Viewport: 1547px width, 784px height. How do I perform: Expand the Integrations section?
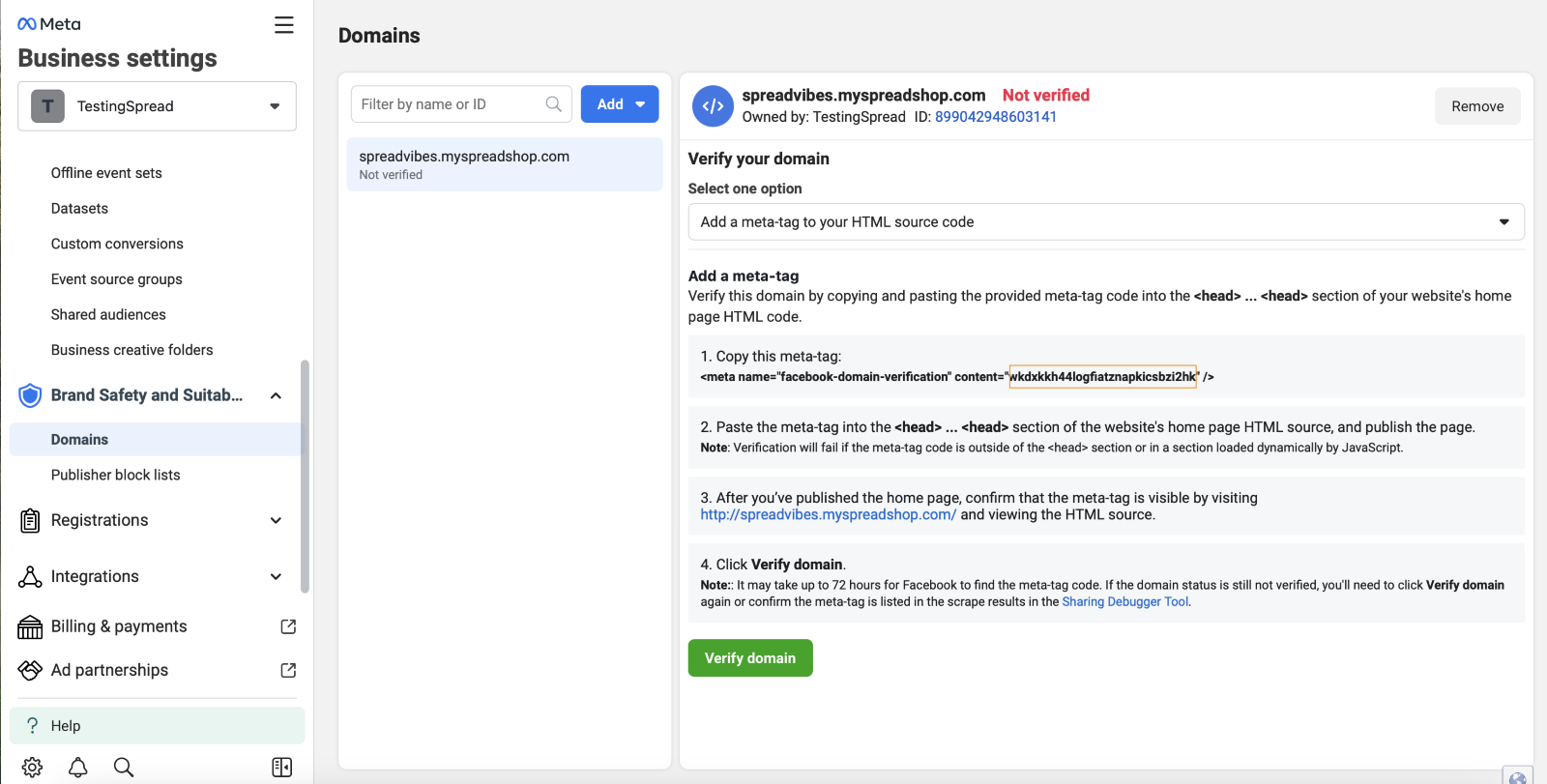(x=276, y=576)
